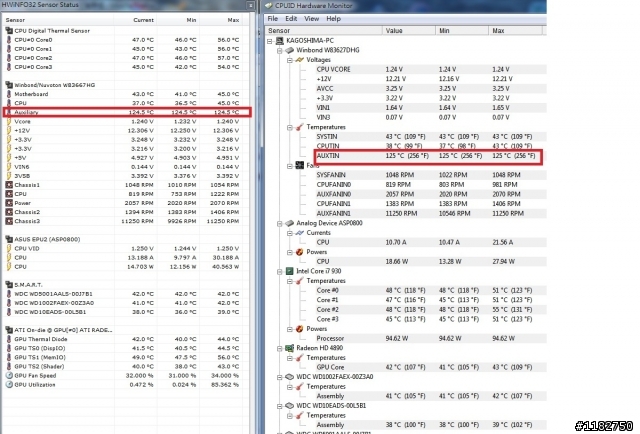
Task: Click the Sensor column header in HWiNFO32
Action: (x=58, y=20)
